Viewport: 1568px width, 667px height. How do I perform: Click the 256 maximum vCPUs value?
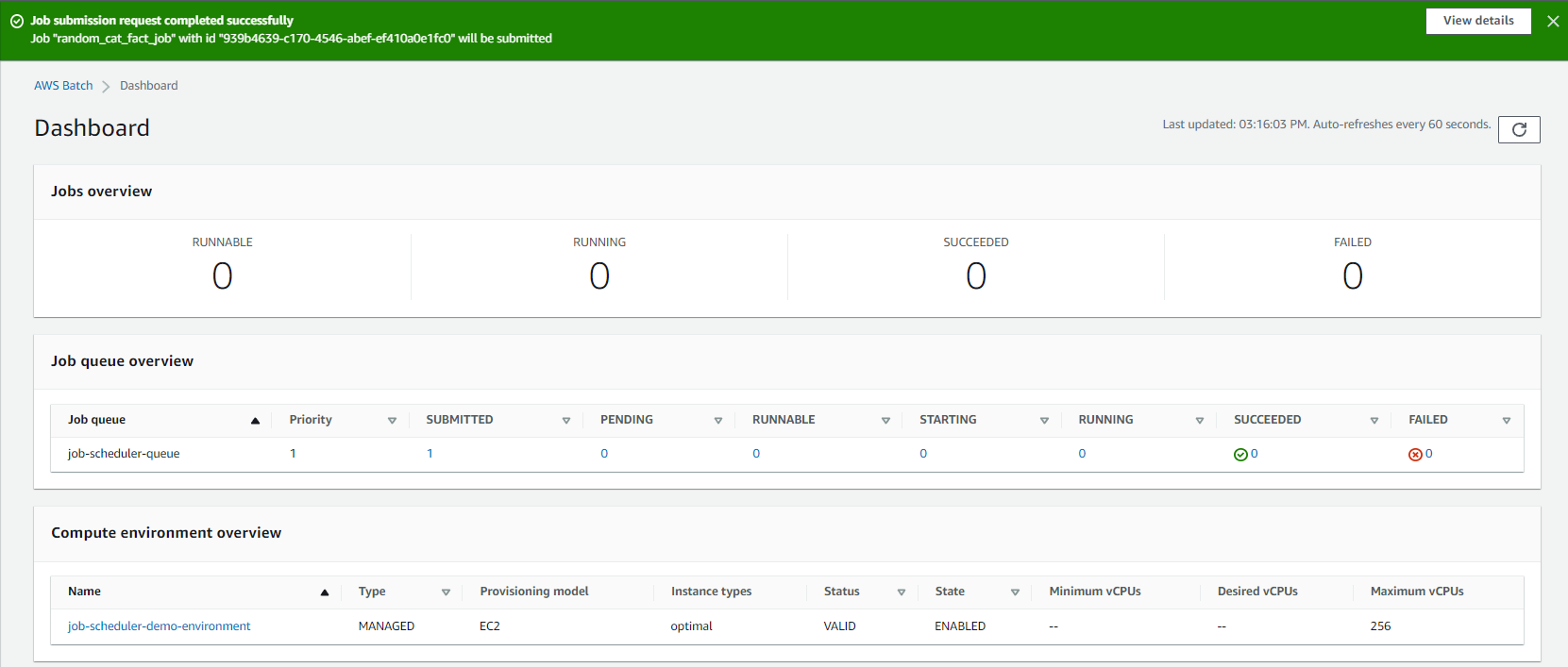click(x=1380, y=626)
